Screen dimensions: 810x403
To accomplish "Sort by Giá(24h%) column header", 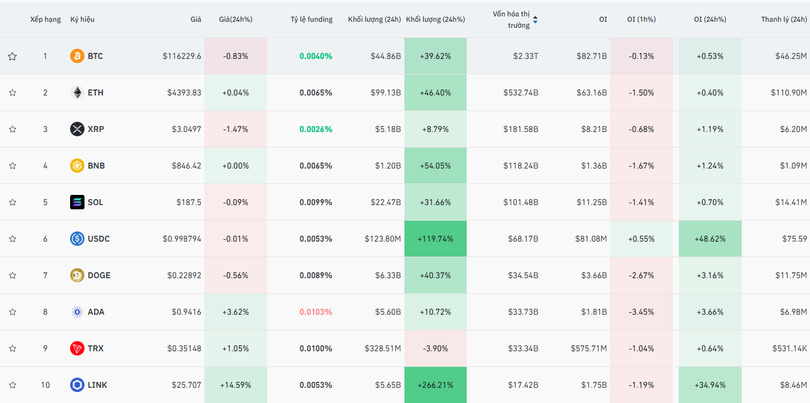I will coord(236,19).
